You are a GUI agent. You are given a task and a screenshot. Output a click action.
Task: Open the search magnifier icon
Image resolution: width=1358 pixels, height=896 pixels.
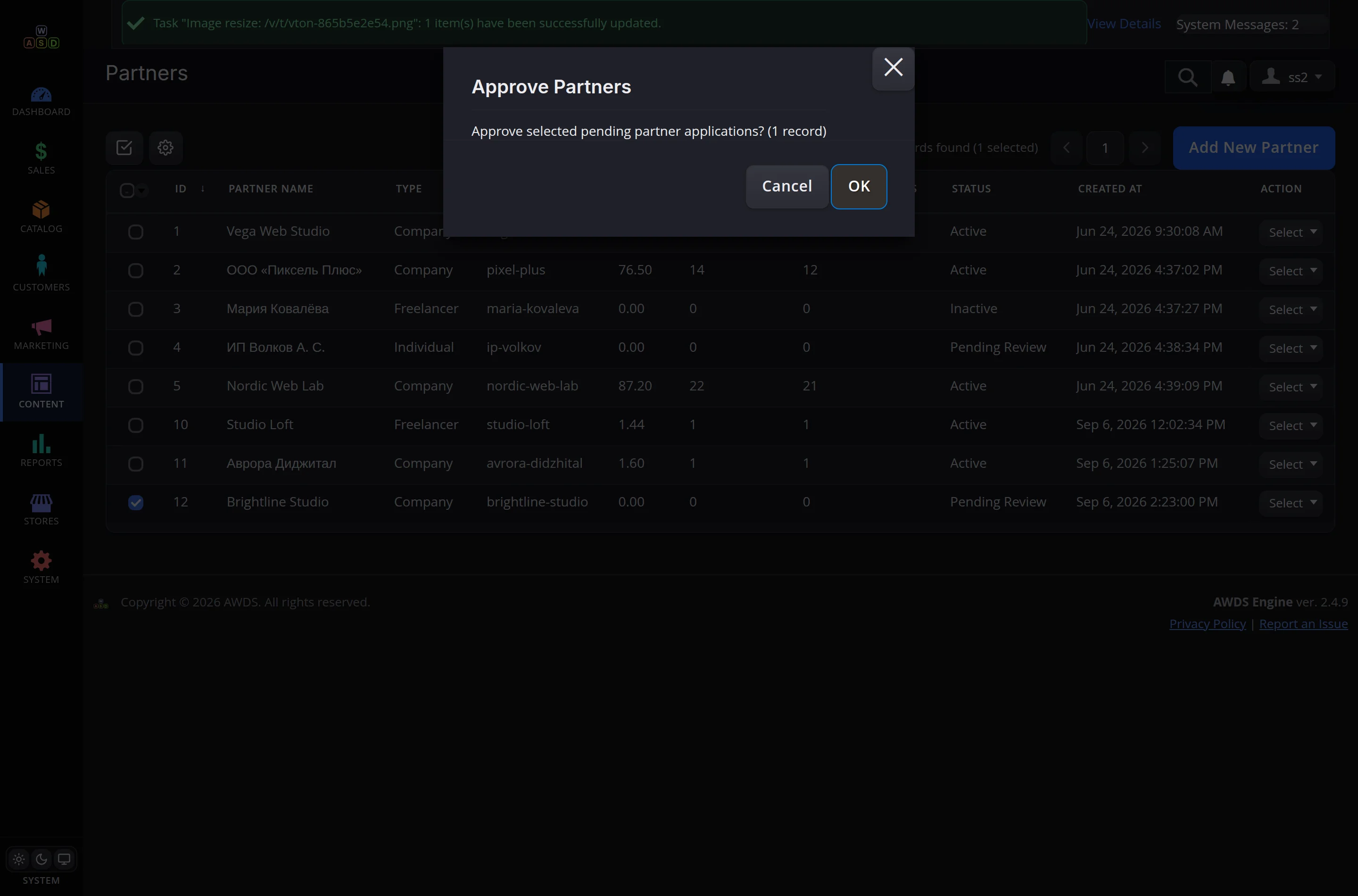(1187, 76)
